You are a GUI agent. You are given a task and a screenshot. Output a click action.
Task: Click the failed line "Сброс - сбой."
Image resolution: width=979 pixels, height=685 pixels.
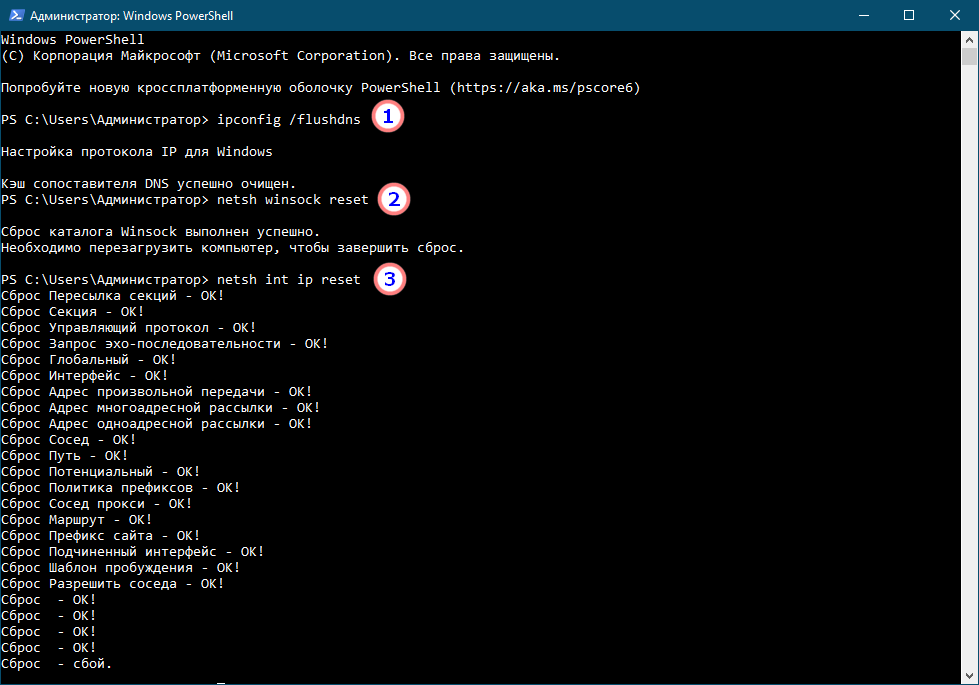coord(57,664)
